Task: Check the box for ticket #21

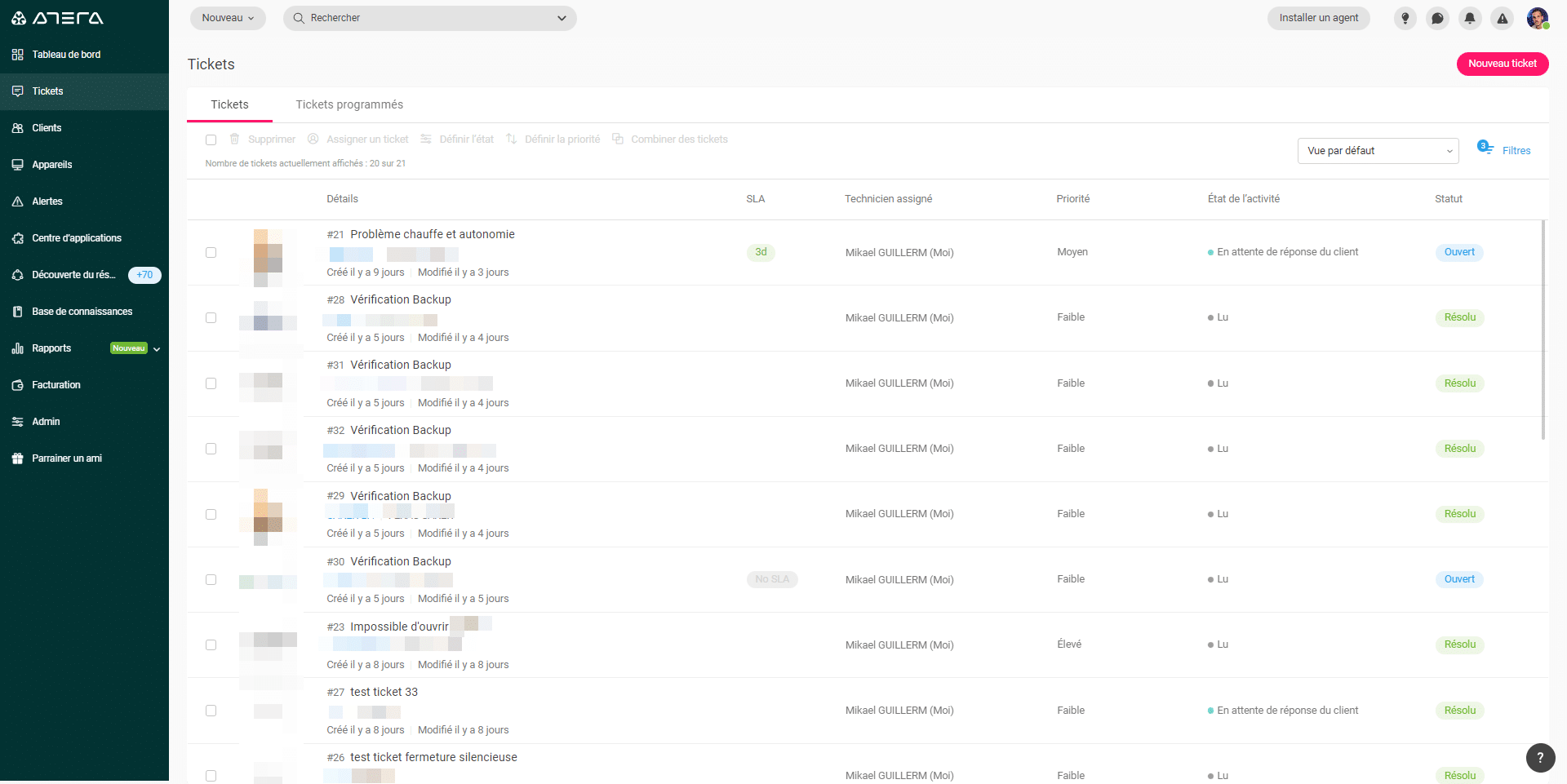Action: [x=211, y=253]
